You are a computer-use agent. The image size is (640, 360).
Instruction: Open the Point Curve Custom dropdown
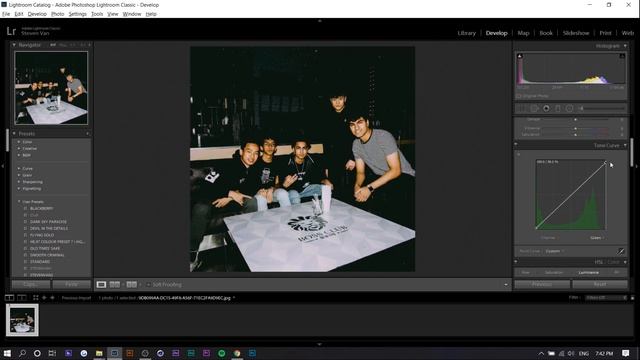(555, 251)
